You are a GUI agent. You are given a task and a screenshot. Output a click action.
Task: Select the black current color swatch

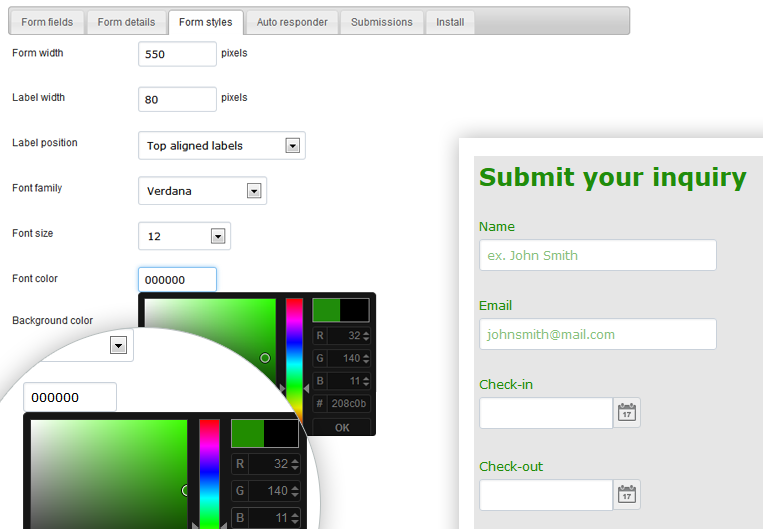pos(354,310)
